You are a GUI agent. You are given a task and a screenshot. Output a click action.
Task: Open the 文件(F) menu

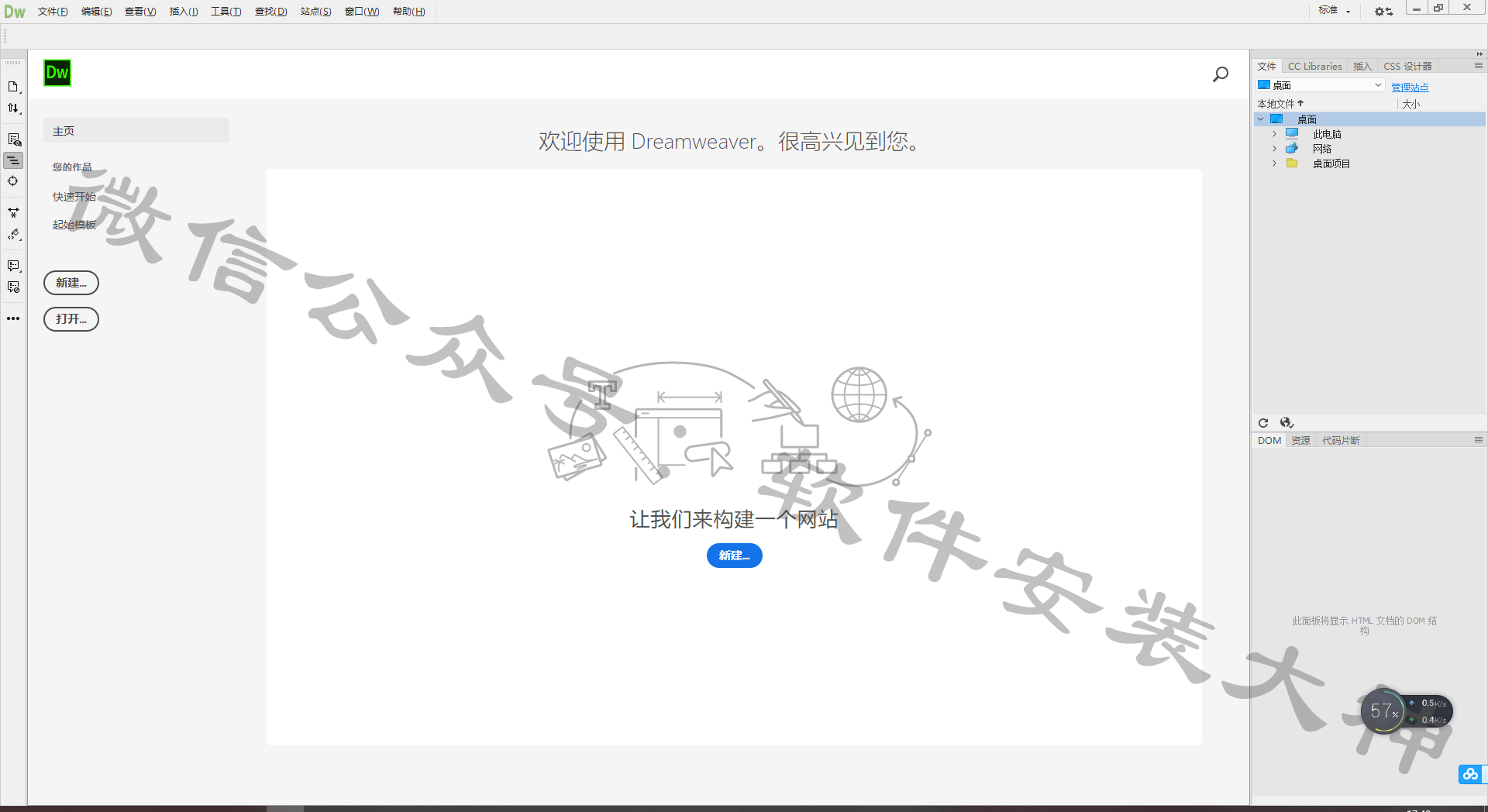(53, 12)
